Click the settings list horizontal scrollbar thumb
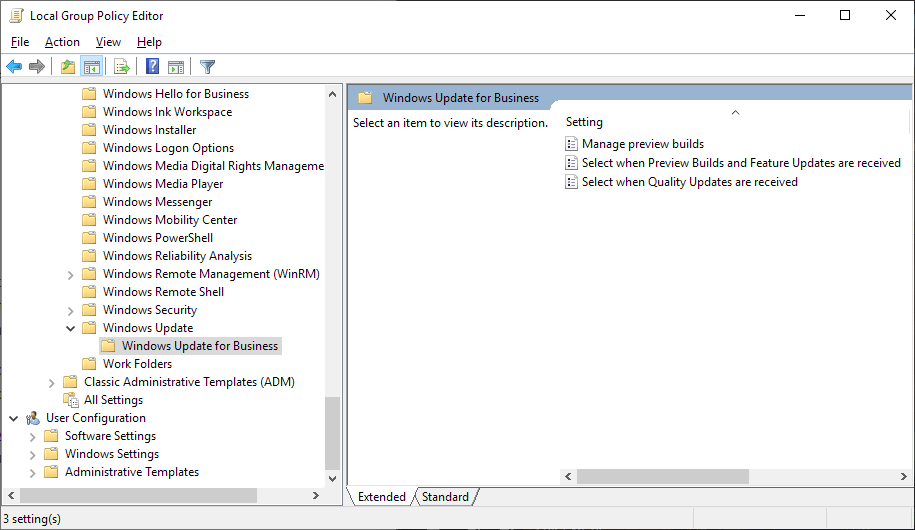Viewport: 915px width, 530px height. pos(662,476)
